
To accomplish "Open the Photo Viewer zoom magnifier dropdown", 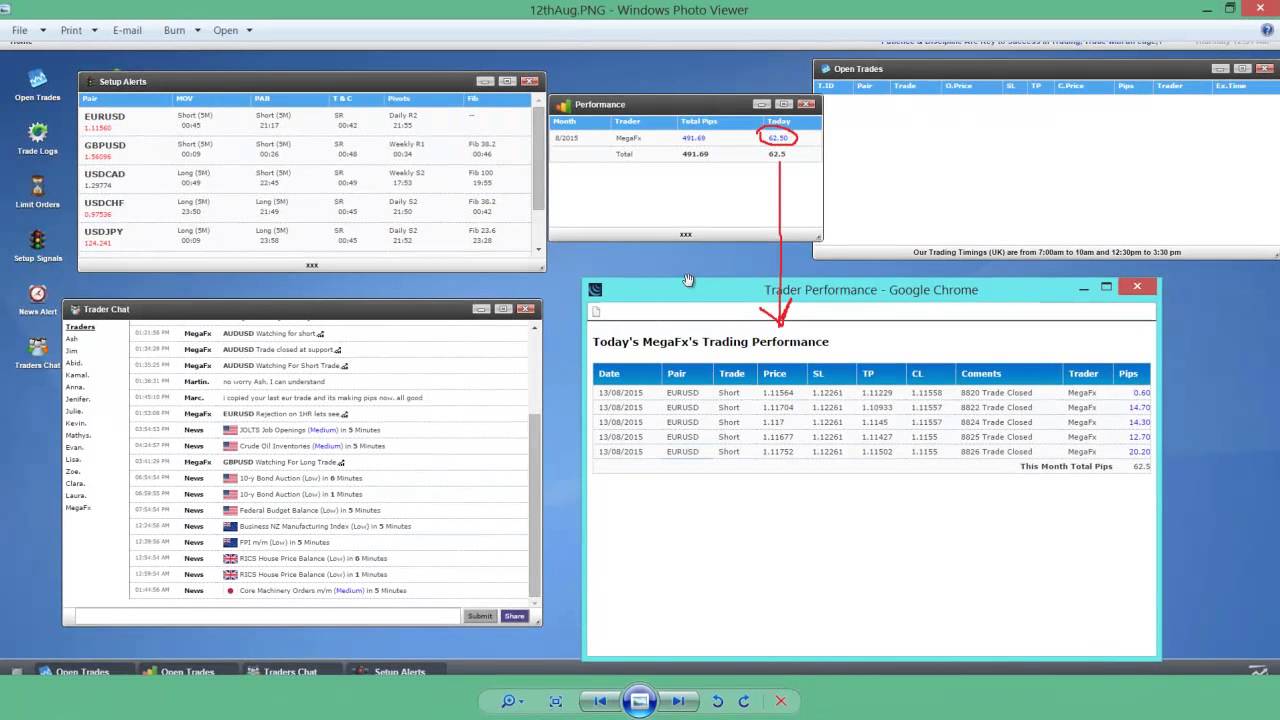I will (x=512, y=702).
